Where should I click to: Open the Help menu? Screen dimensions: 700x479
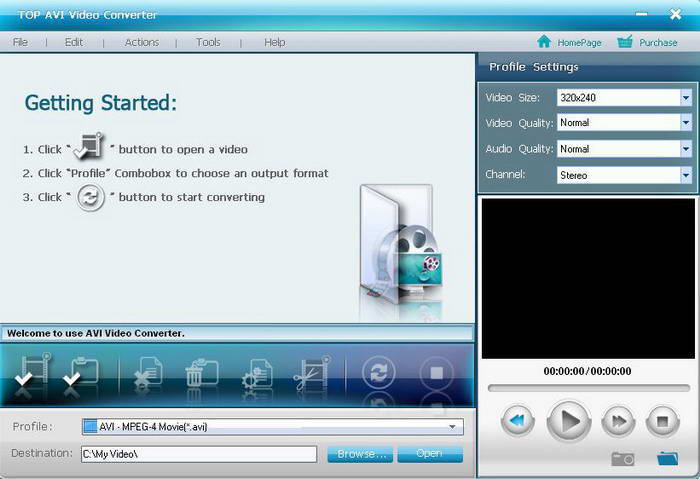pos(275,42)
